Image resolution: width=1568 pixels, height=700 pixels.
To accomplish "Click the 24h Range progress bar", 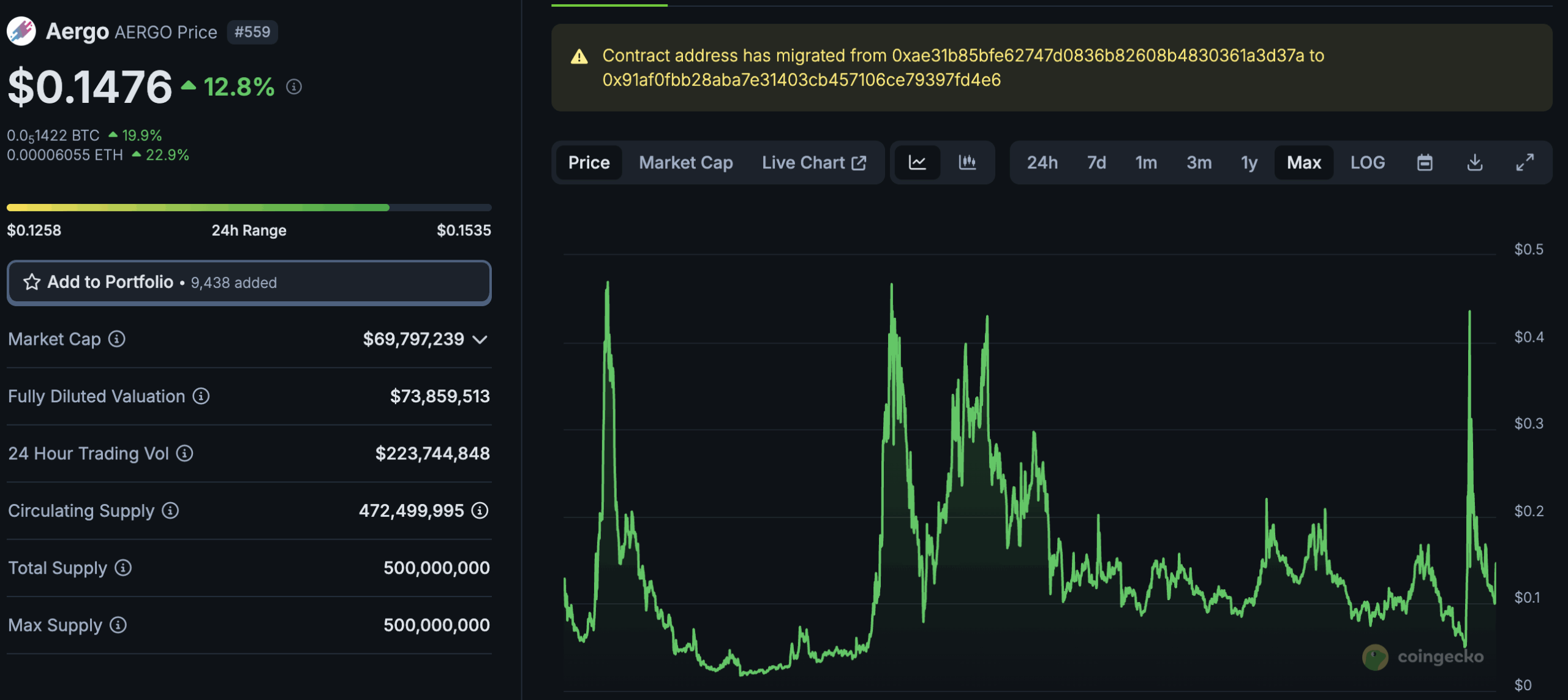I will coord(248,207).
